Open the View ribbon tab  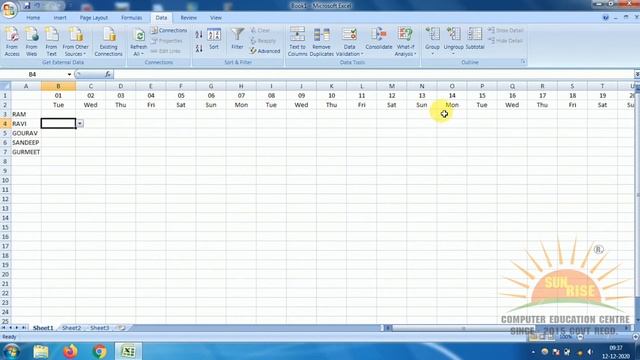click(x=216, y=18)
